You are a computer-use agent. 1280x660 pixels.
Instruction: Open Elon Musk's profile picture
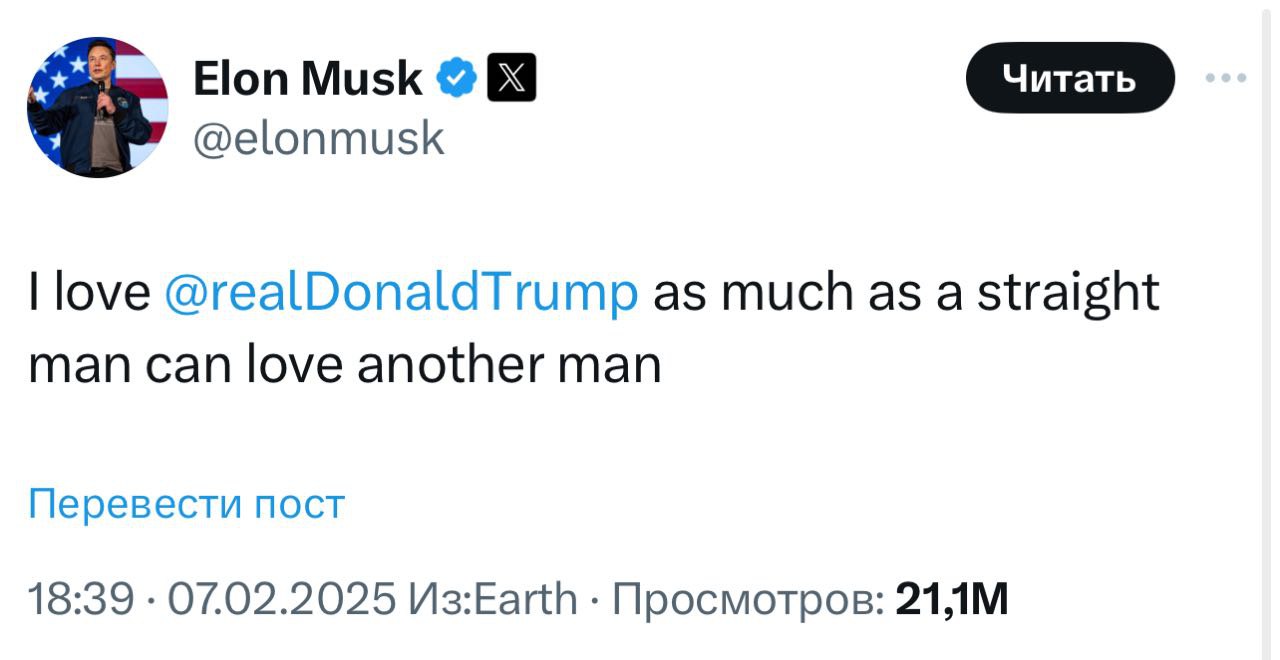[x=98, y=108]
